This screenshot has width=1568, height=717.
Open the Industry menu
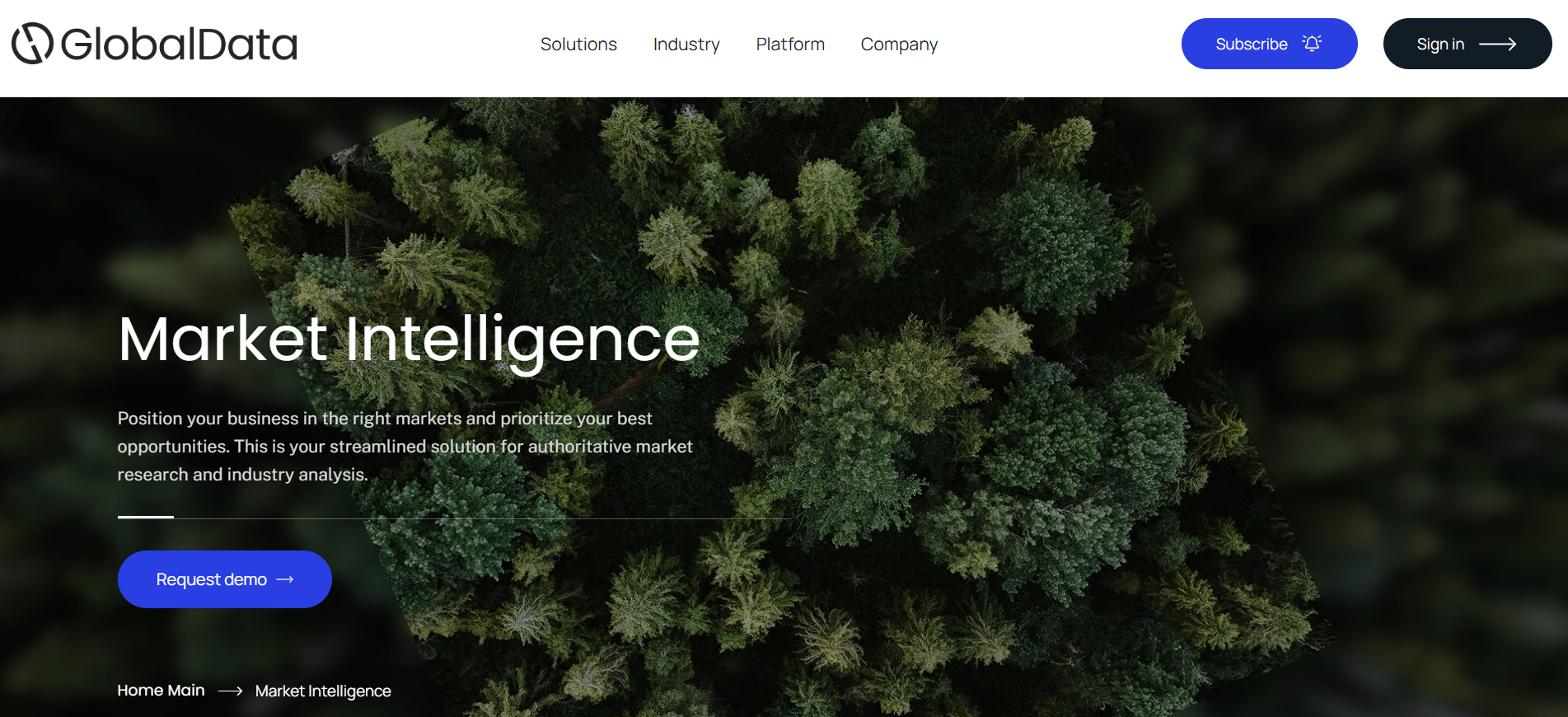[x=686, y=45]
